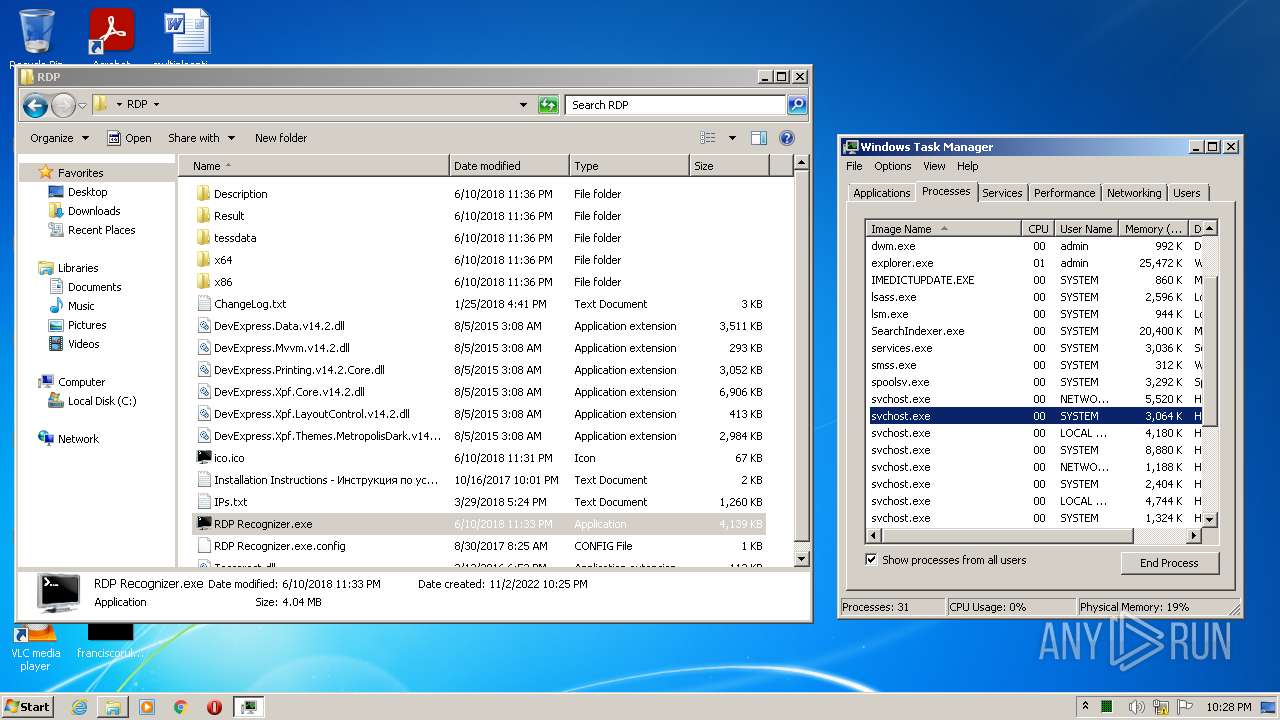
Task: Toggle Show processes from all users
Action: [x=871, y=560]
